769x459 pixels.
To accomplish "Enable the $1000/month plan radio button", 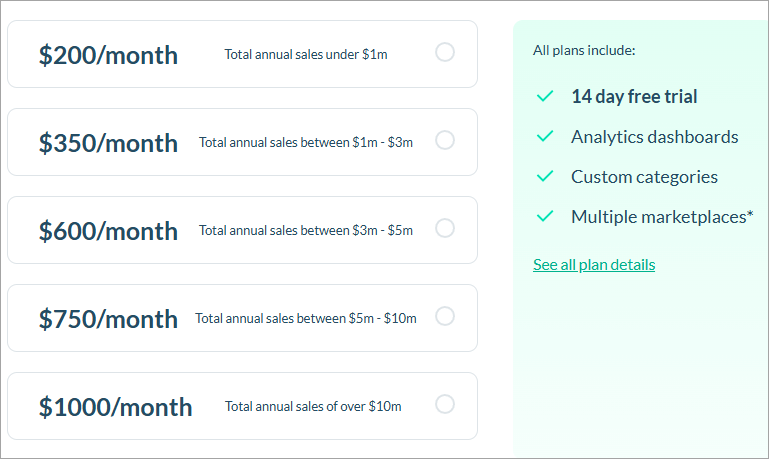I will pos(445,404).
